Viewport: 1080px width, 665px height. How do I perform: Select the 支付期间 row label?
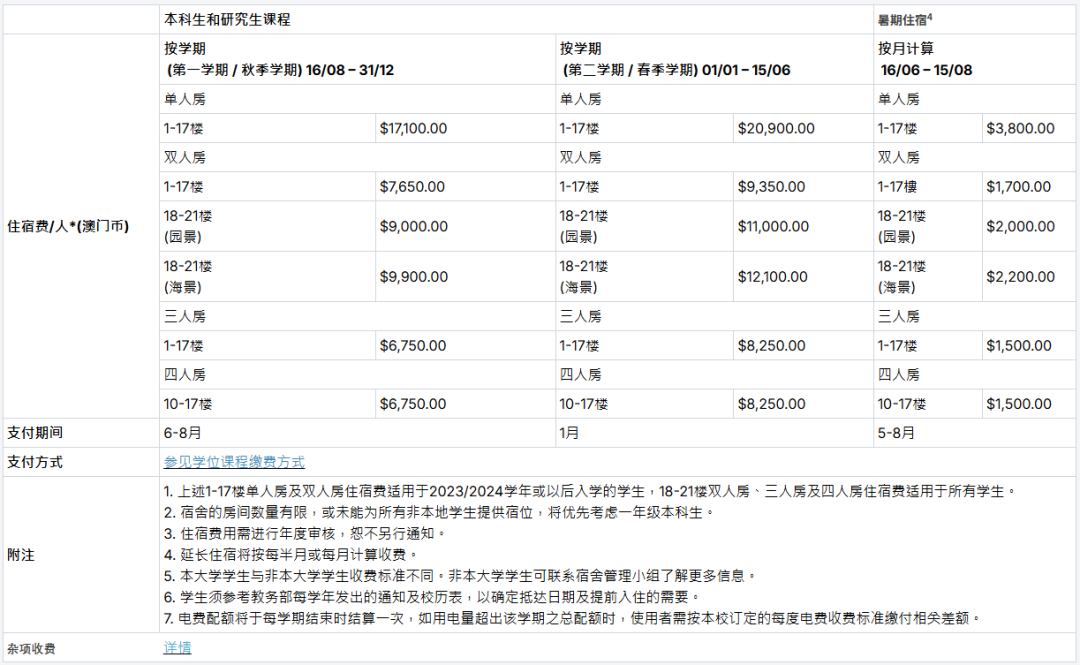tap(35, 433)
